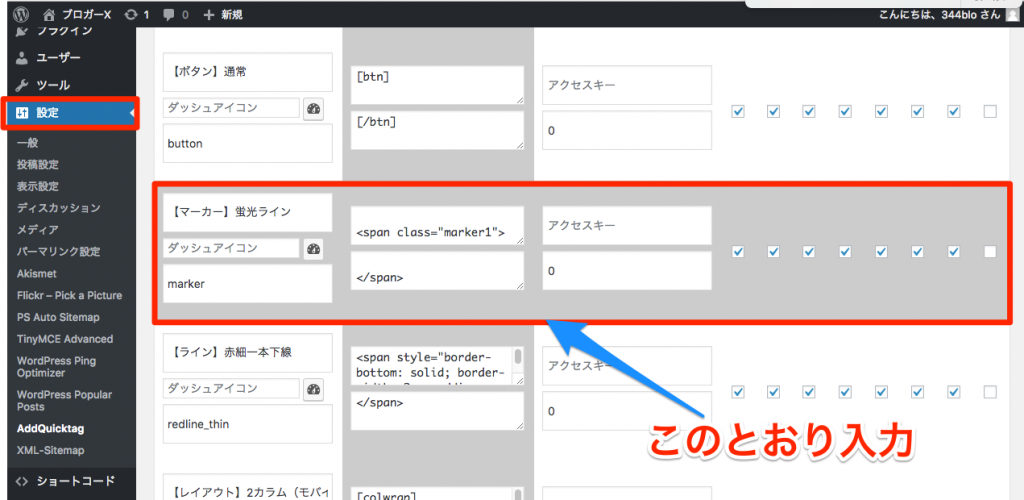Open ブロガーX site home link
The height and width of the screenshot is (500, 1024).
tap(77, 14)
